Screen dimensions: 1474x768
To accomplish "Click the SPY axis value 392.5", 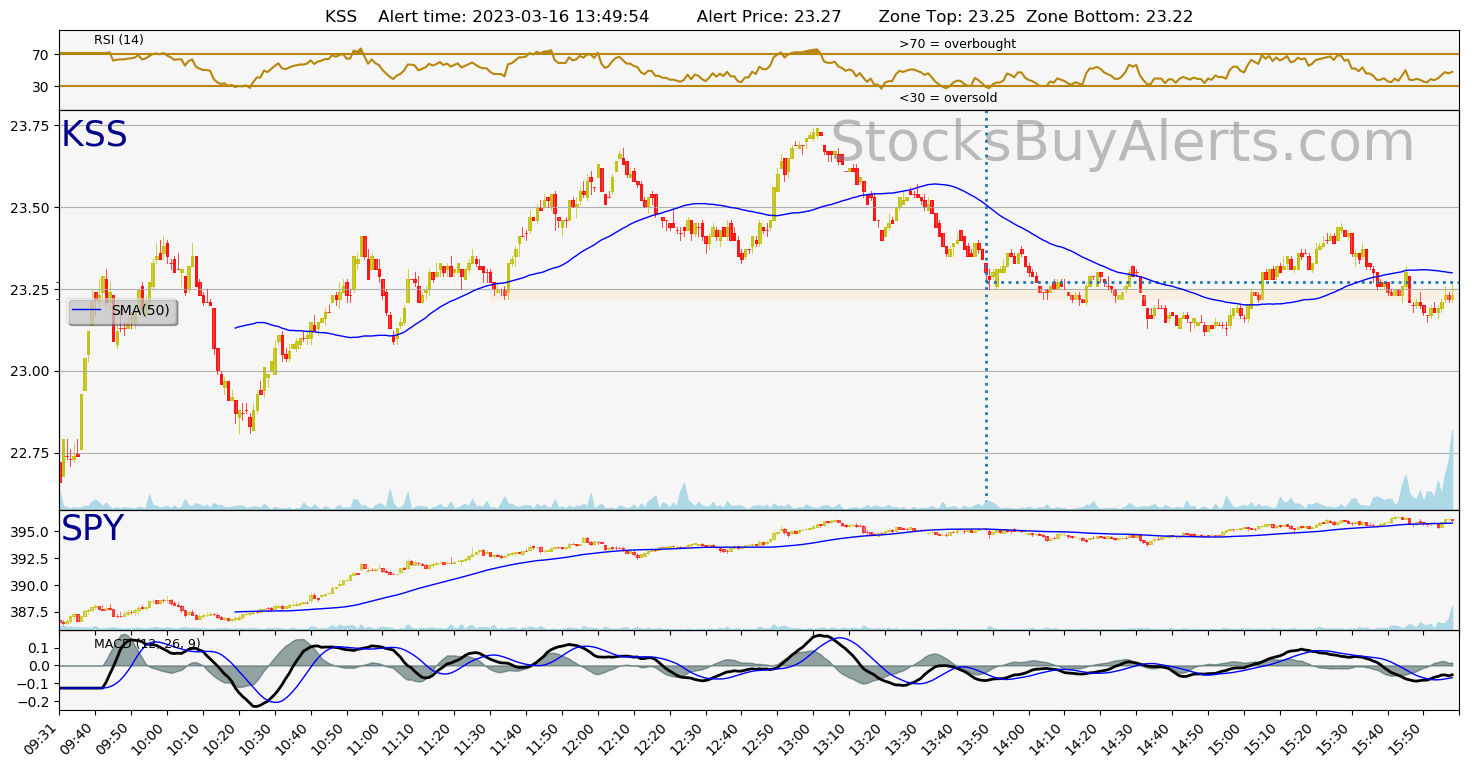I will 31,559.
